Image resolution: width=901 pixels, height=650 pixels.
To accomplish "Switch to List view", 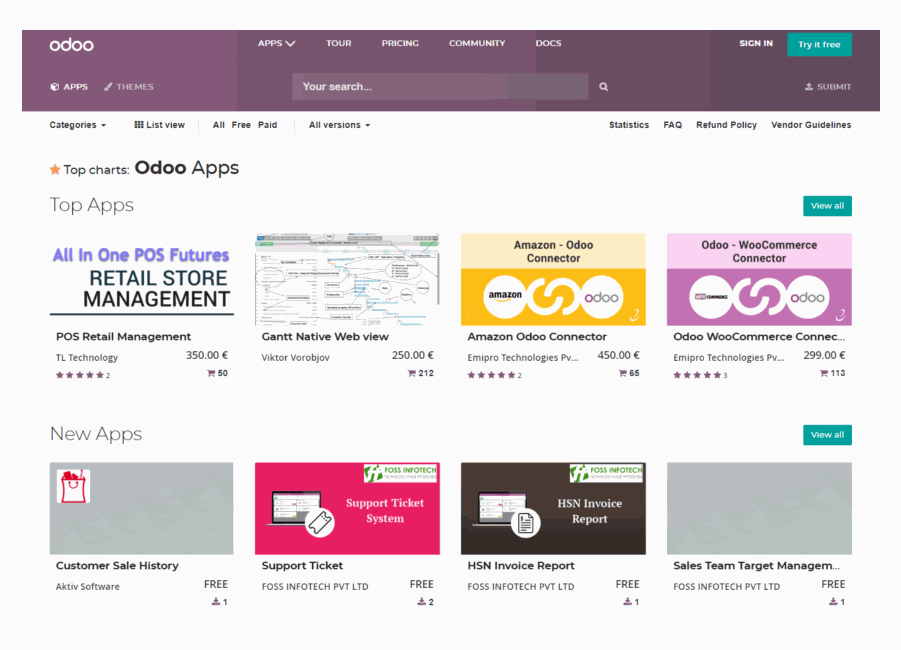I will 159,125.
